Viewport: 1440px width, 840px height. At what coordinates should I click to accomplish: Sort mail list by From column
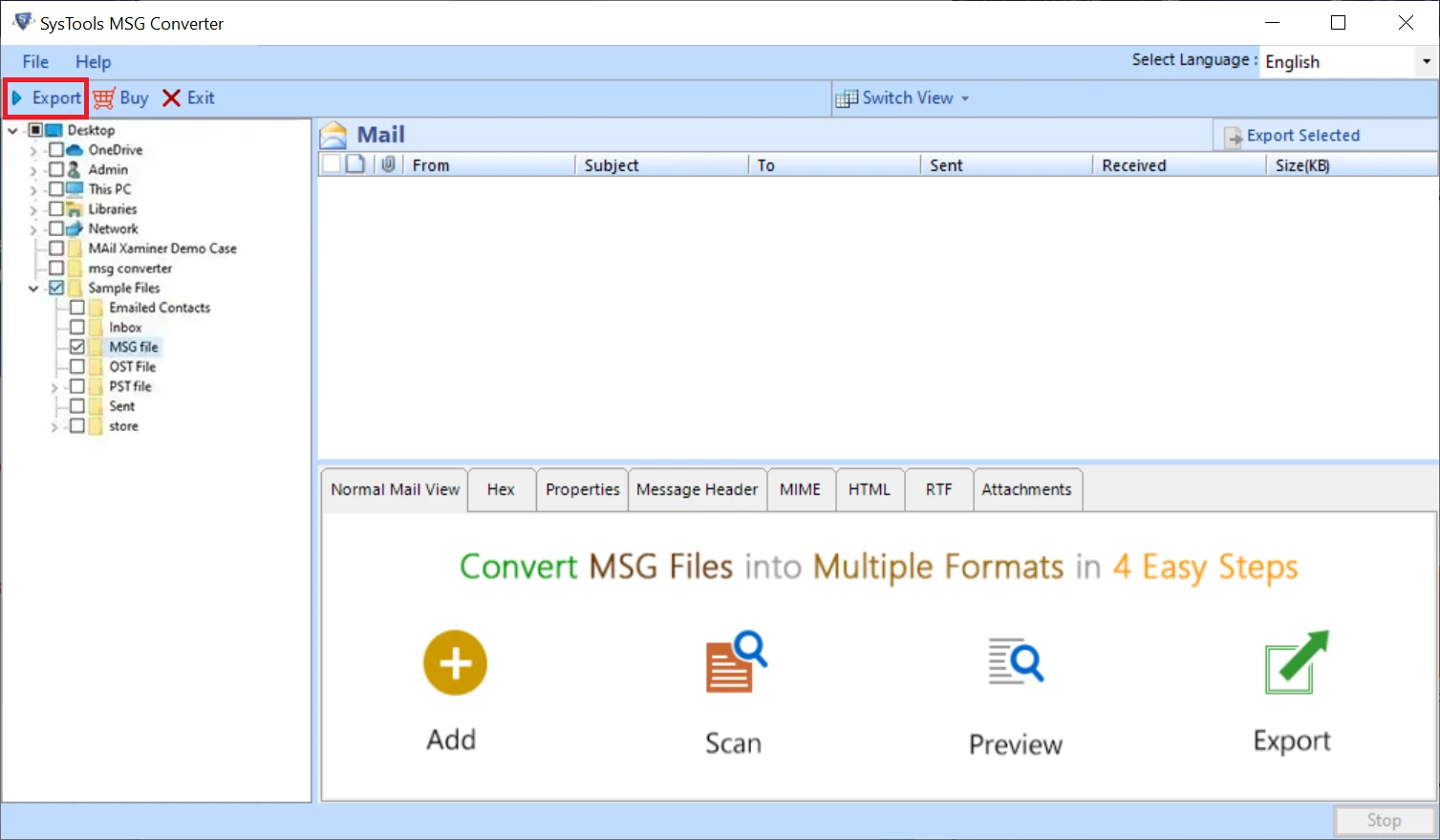[x=488, y=165]
